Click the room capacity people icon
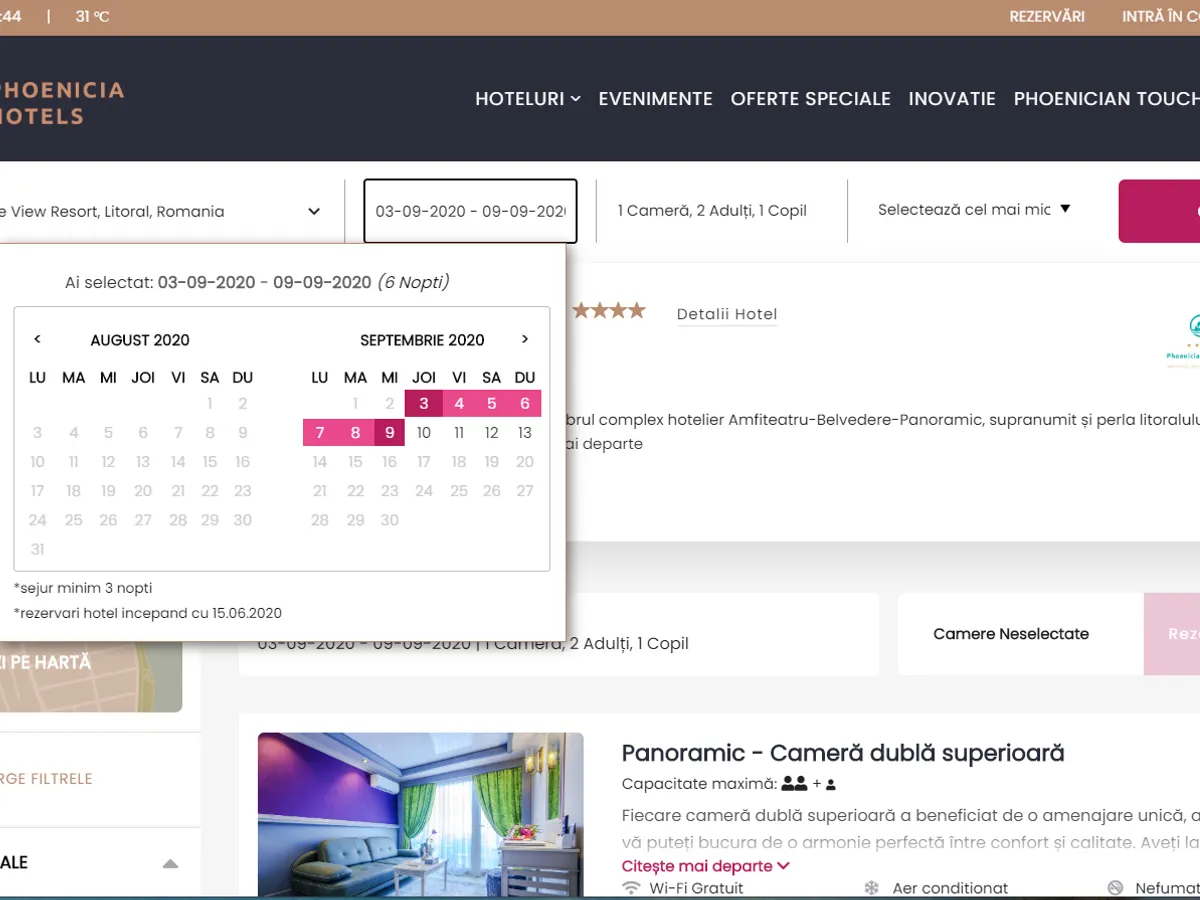1200x900 pixels. pos(794,784)
